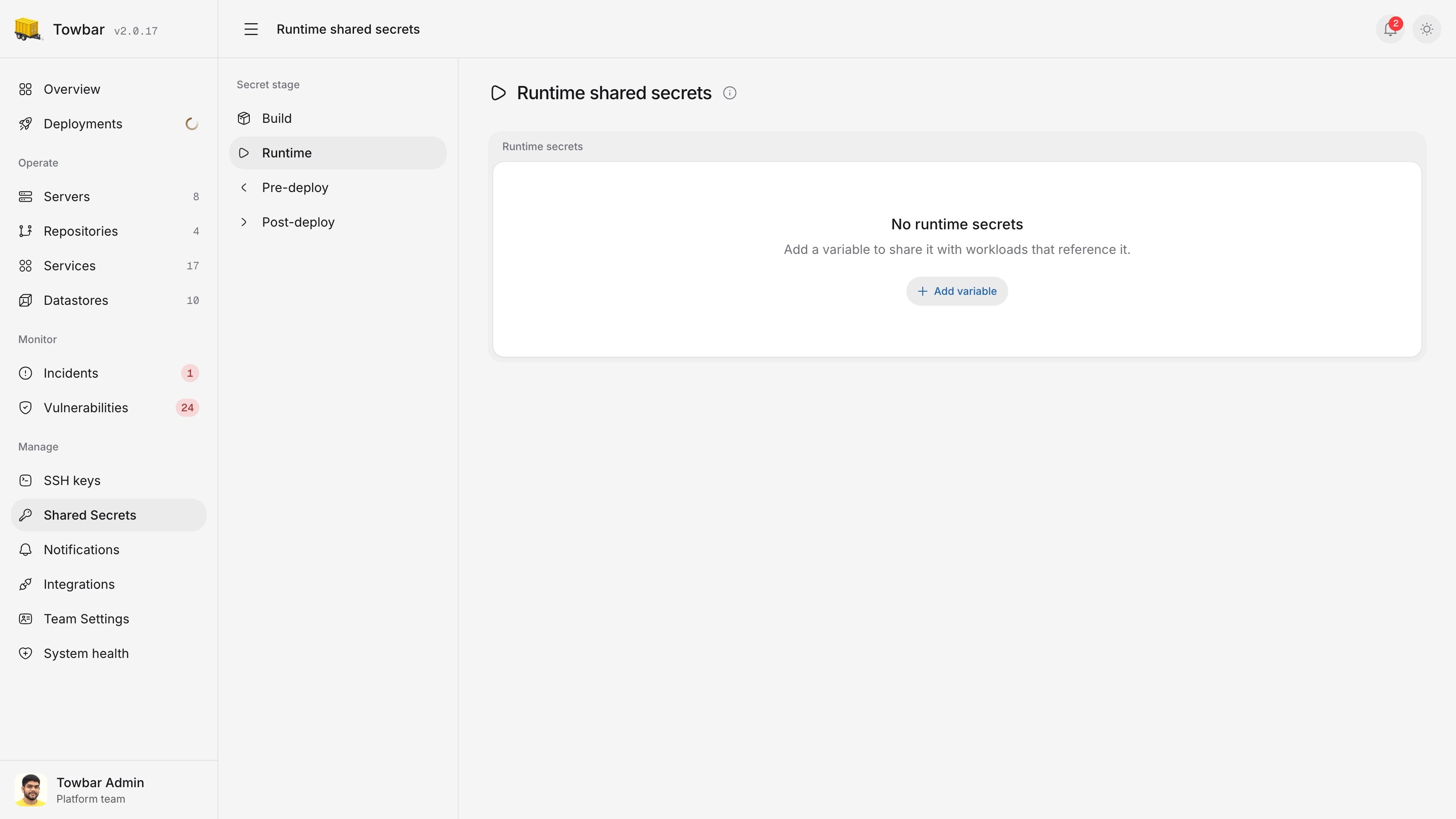Viewport: 1456px width, 819px height.
Task: Click the 'Runtime secrets' section label
Action: pos(542,147)
